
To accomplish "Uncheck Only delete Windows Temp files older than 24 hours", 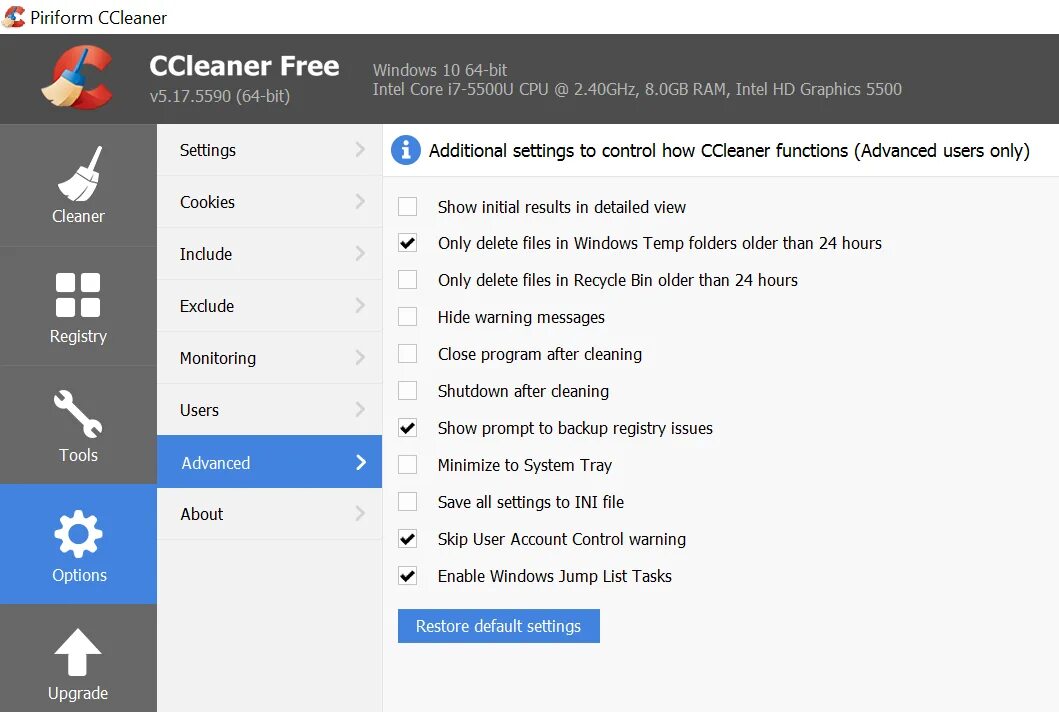I will point(407,243).
